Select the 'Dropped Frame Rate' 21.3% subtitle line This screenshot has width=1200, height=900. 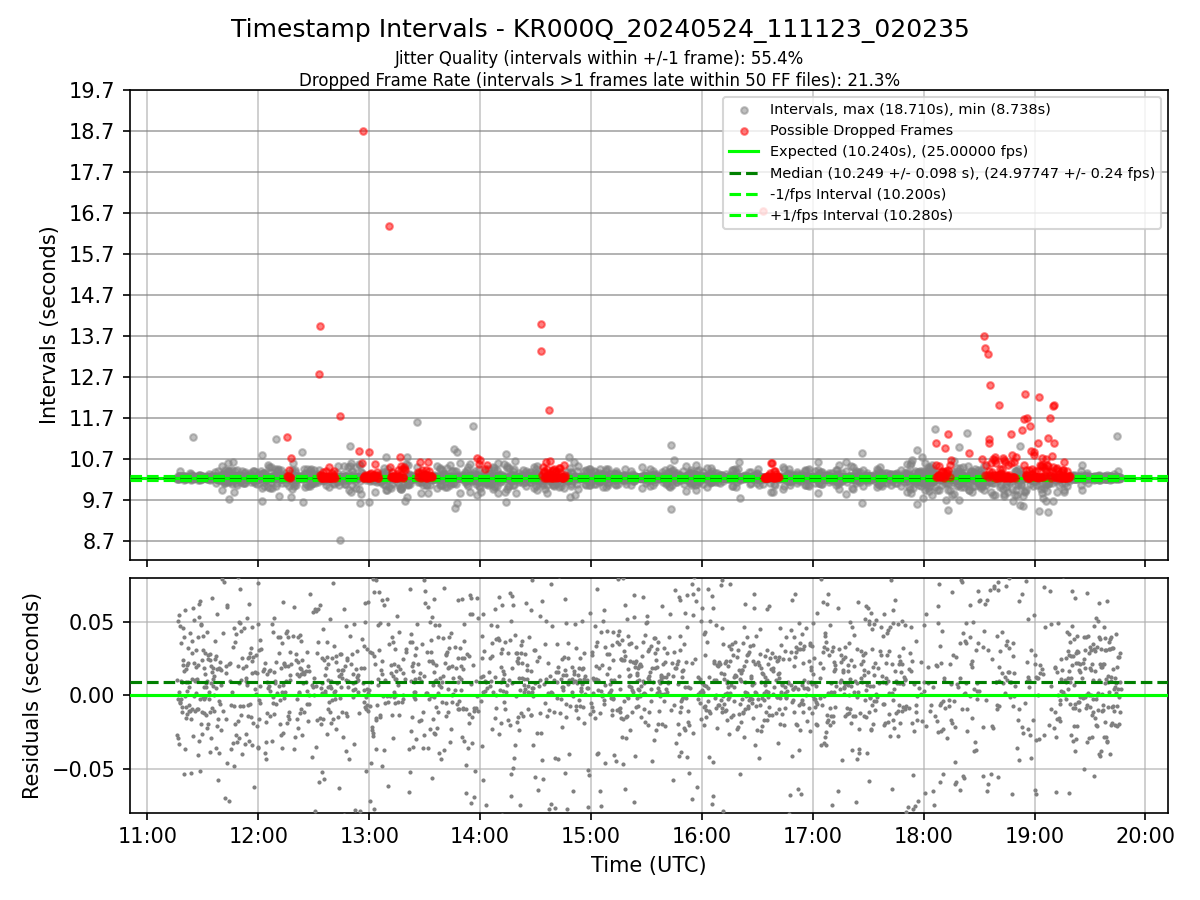pyautogui.click(x=599, y=79)
